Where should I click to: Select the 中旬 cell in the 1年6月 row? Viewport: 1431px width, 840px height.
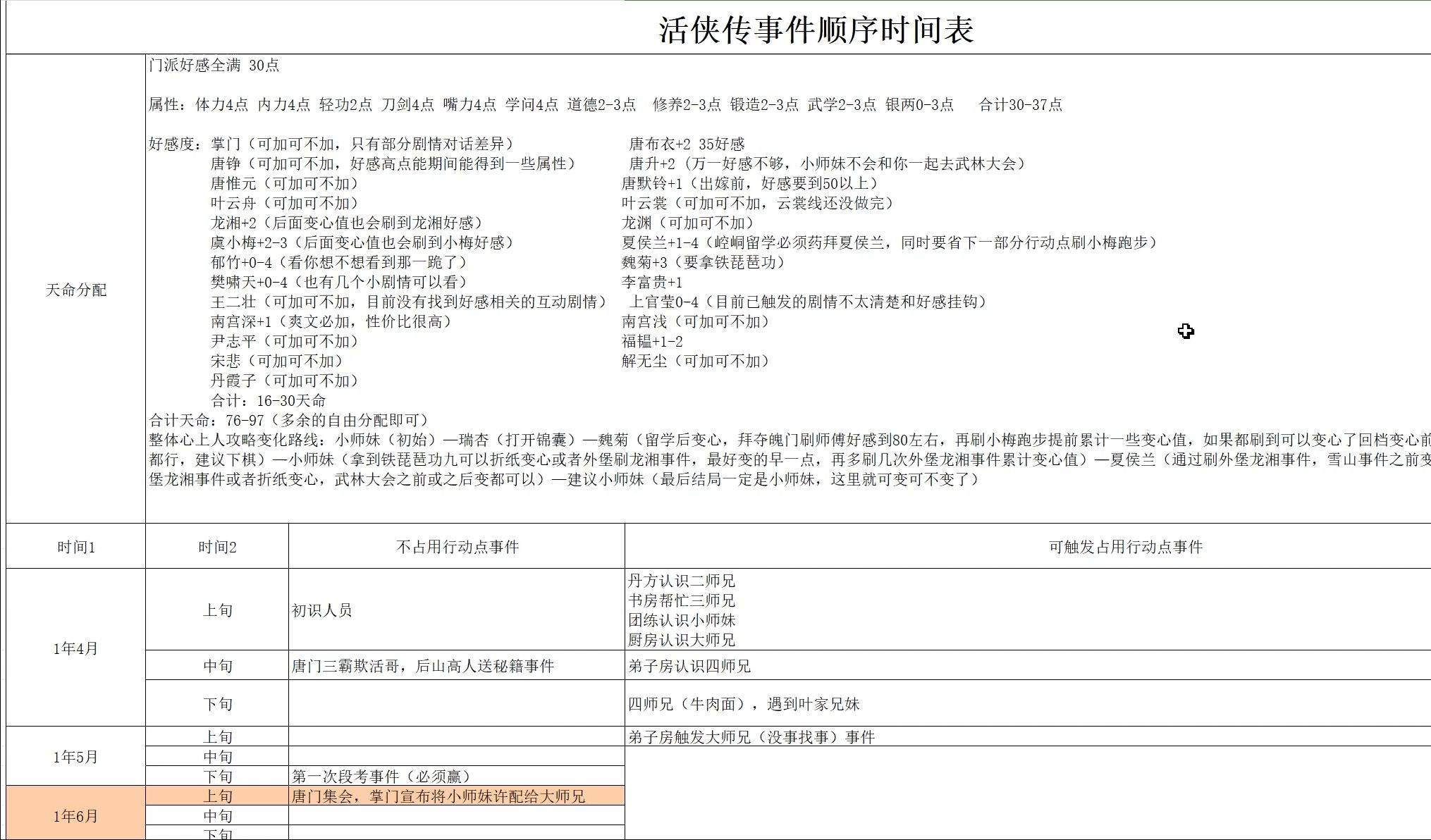[217, 816]
